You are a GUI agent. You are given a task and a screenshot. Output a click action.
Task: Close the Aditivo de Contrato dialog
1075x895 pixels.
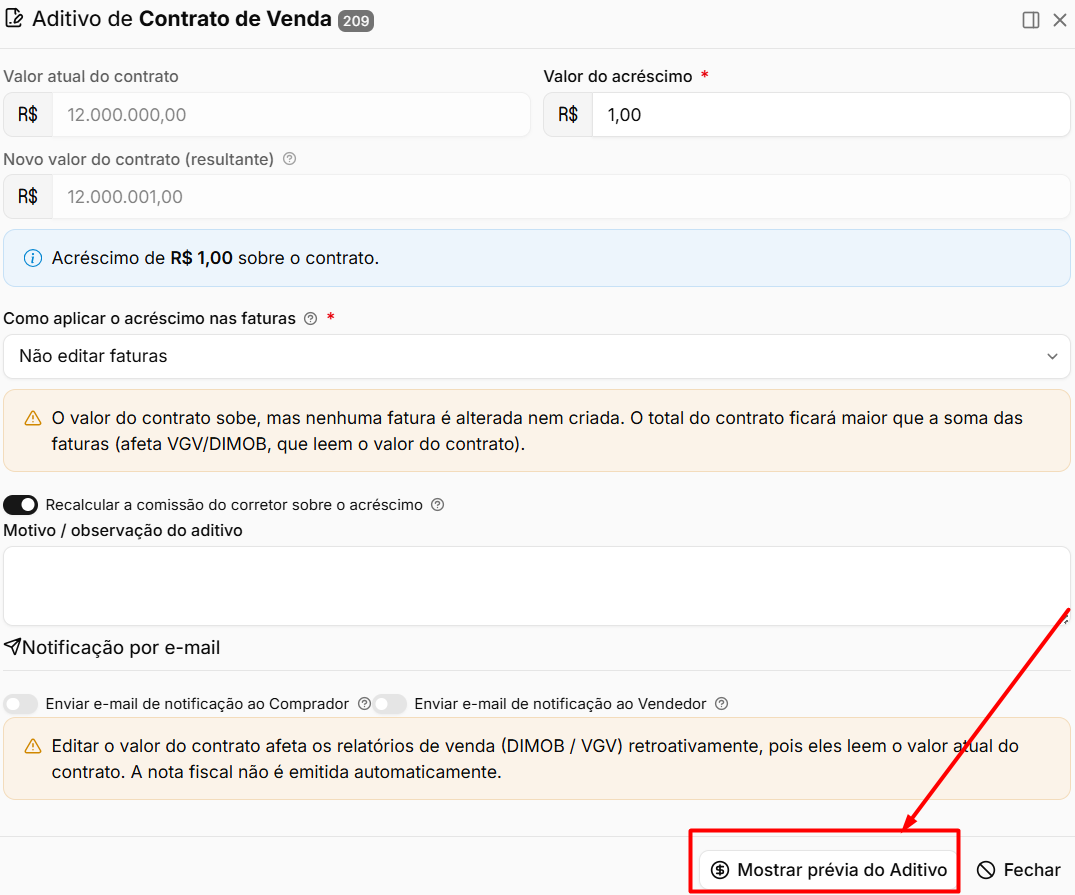pyautogui.click(x=1060, y=20)
